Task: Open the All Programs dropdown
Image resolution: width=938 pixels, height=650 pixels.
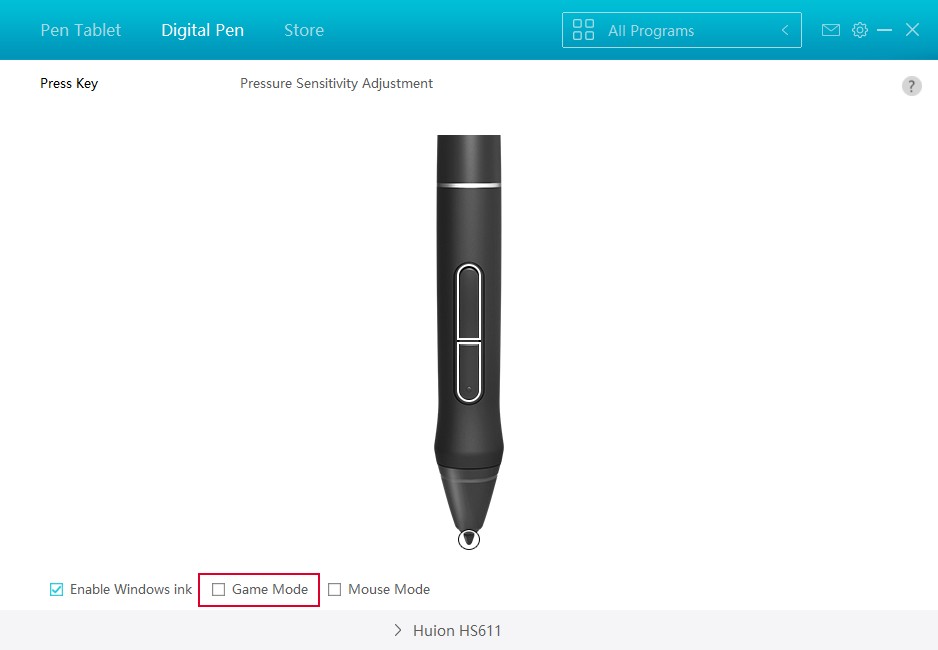Action: pyautogui.click(x=681, y=30)
